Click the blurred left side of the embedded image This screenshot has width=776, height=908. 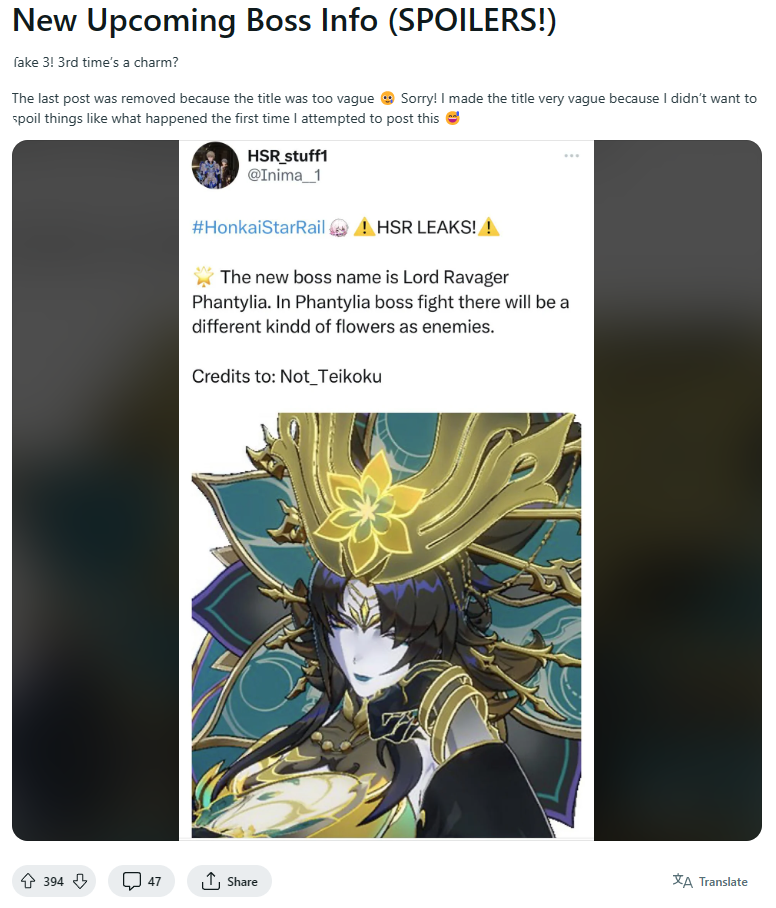click(96, 490)
